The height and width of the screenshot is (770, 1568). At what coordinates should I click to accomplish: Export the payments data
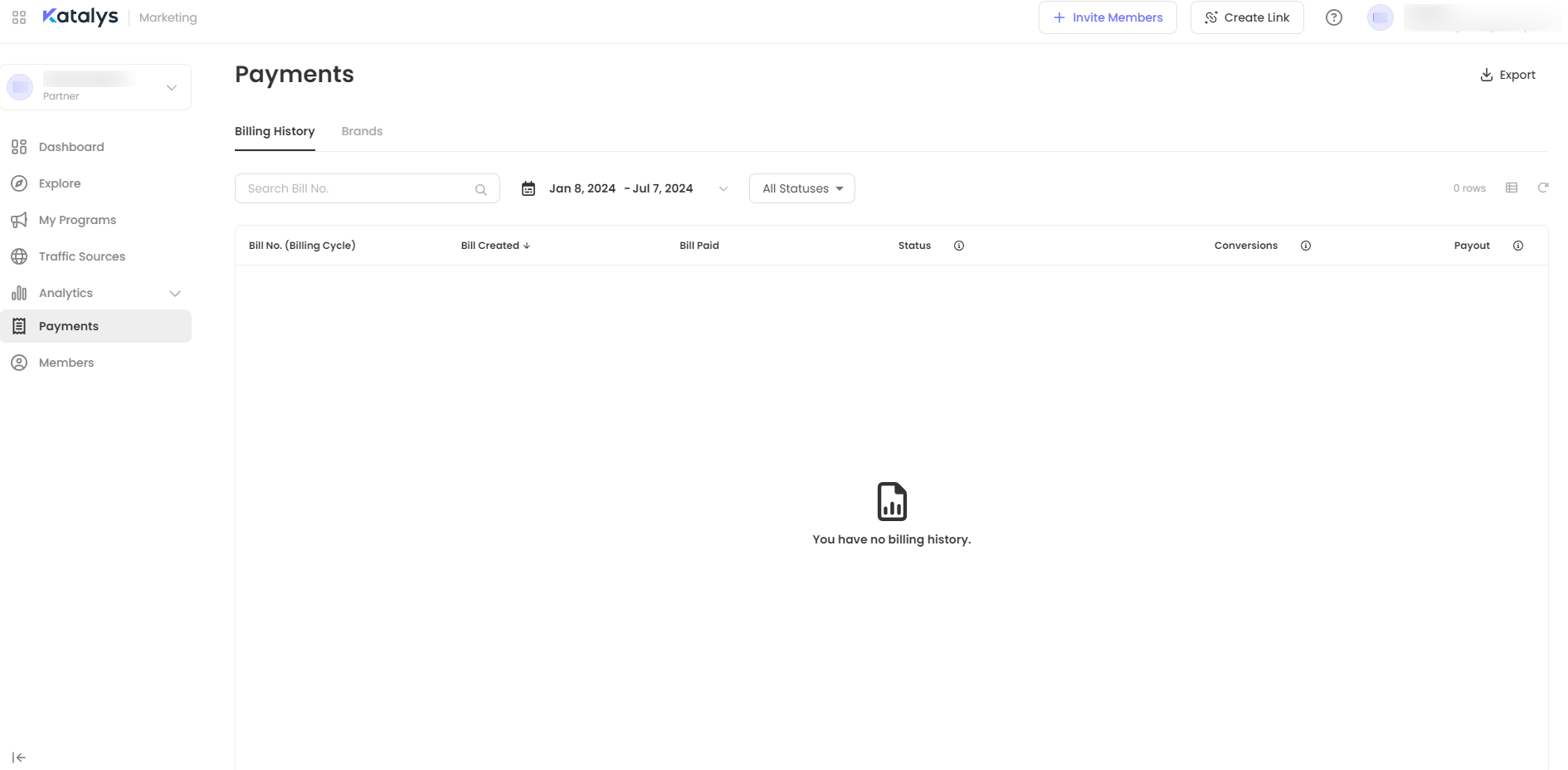[x=1507, y=75]
